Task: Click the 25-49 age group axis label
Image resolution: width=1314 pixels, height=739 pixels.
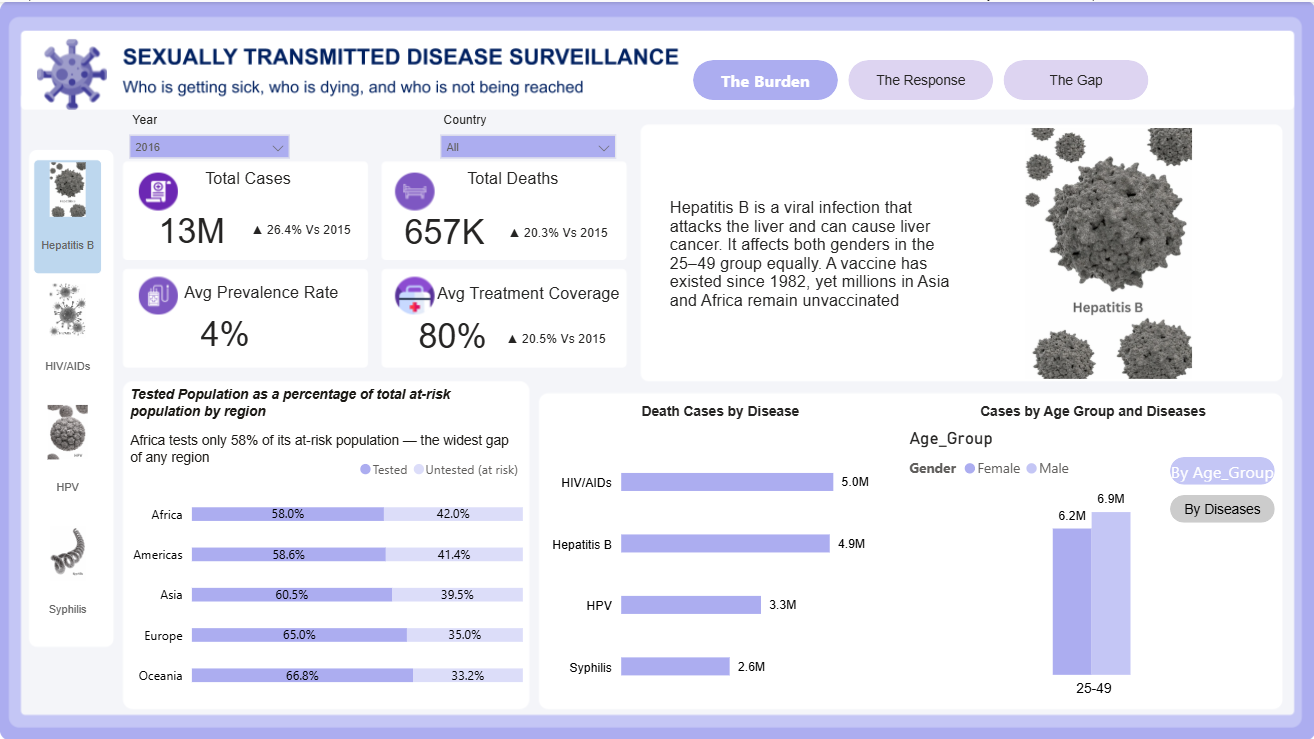Action: [x=1093, y=689]
